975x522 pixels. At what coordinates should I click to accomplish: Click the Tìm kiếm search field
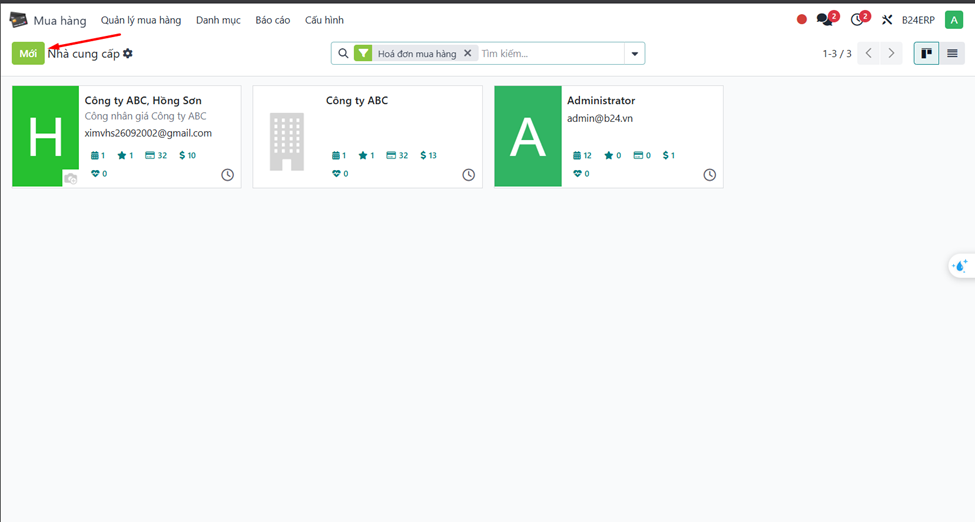550,53
